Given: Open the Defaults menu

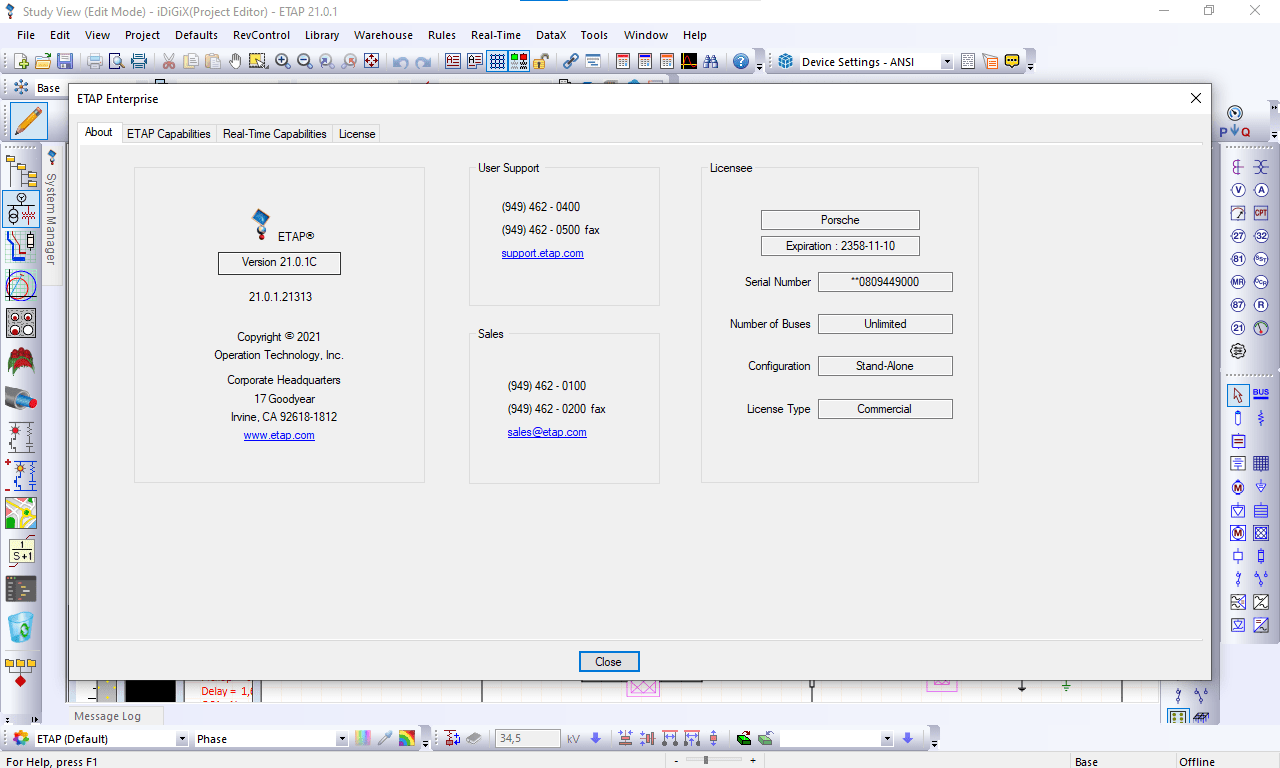Looking at the screenshot, I should (196, 35).
